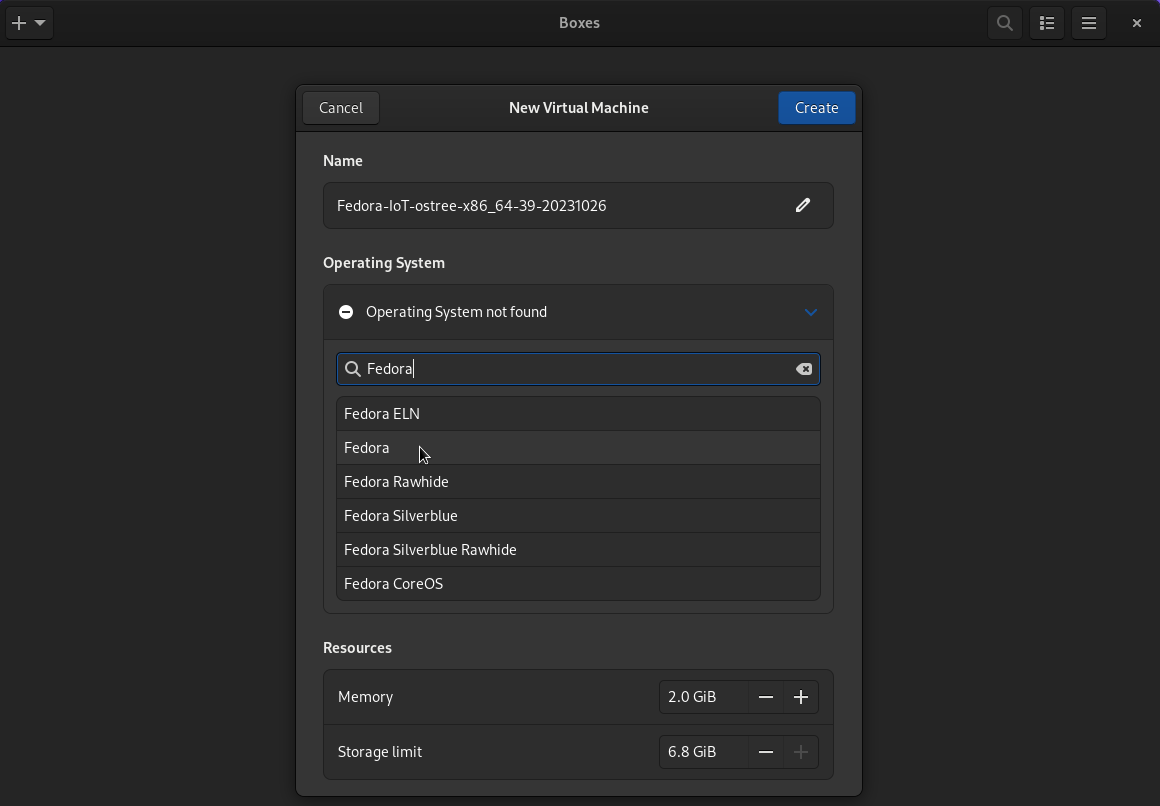Click the 'Operating System not found' status icon
1160x806 pixels.
[345, 311]
